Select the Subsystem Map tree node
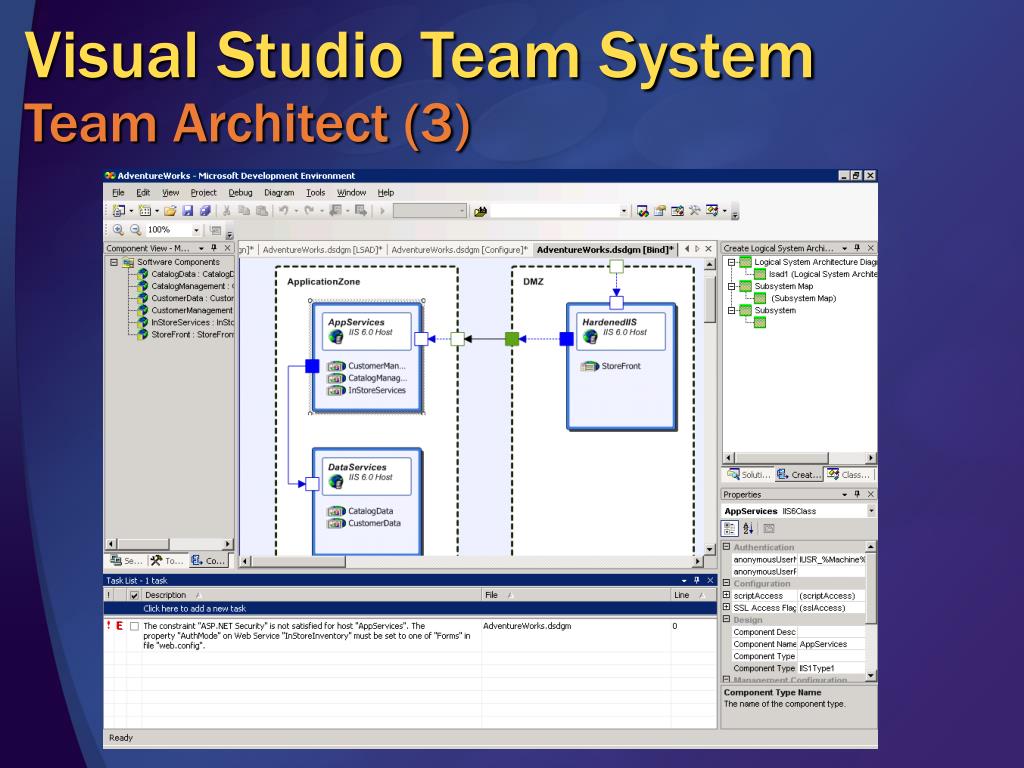This screenshot has width=1024, height=768. (x=784, y=286)
